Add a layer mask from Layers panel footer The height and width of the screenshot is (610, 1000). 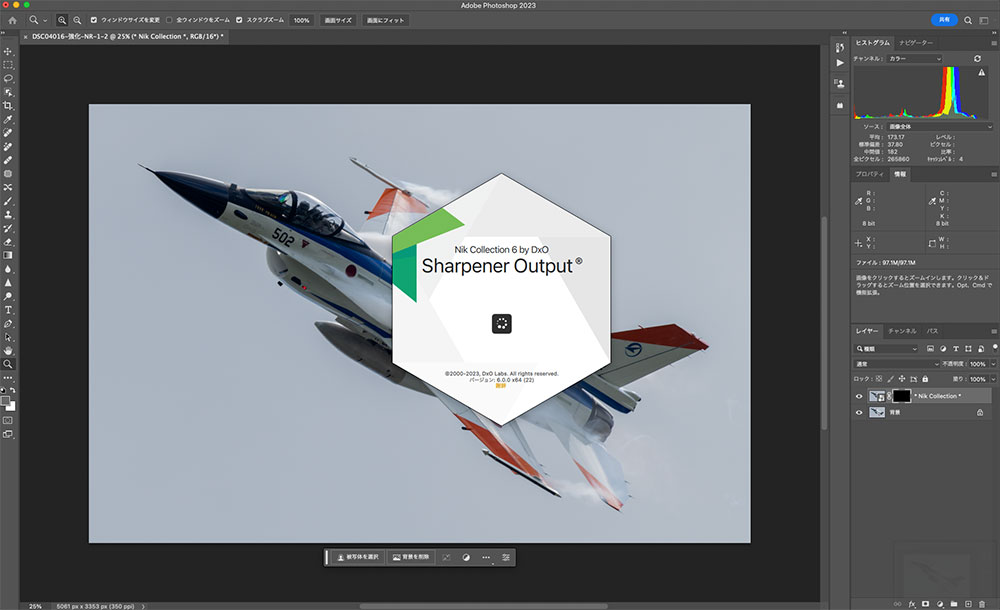pos(925,604)
